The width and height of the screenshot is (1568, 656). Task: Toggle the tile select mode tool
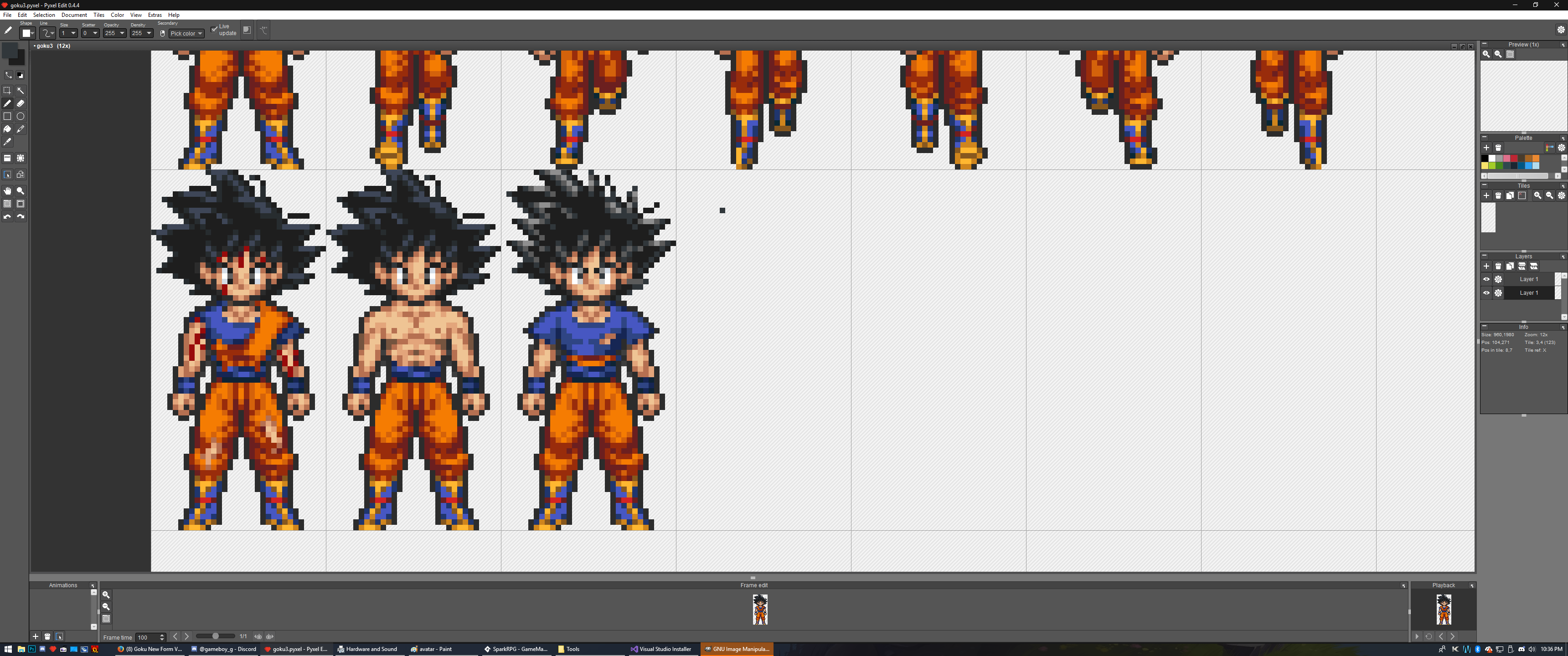point(7,174)
